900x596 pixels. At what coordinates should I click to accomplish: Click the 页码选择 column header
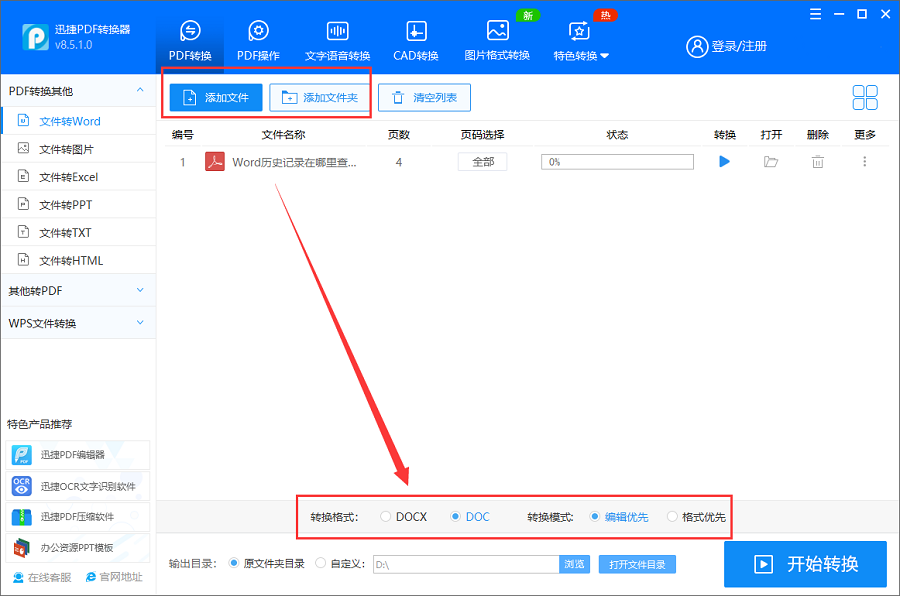coord(482,135)
